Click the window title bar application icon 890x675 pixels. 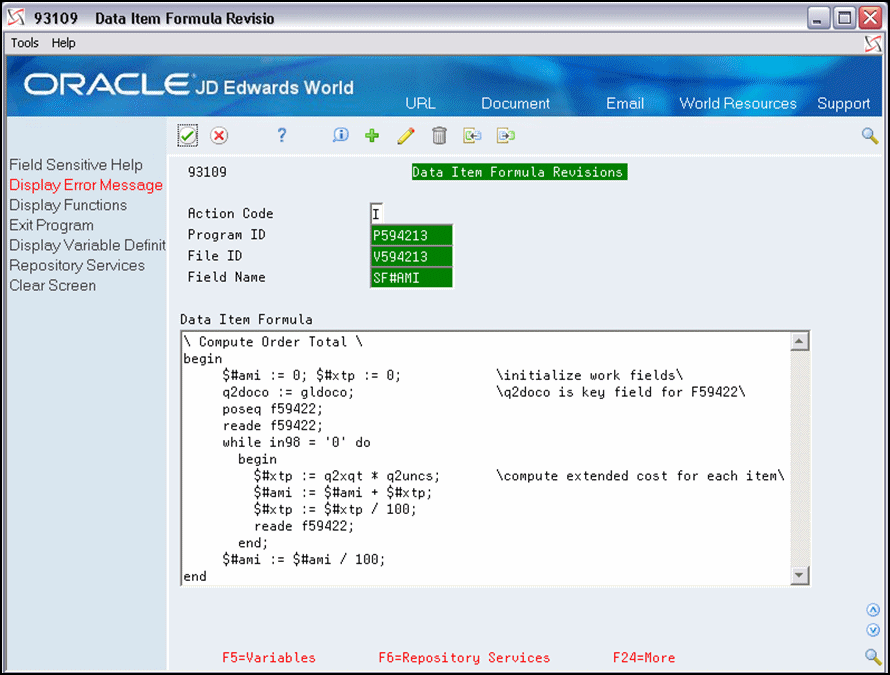pyautogui.click(x=16, y=18)
